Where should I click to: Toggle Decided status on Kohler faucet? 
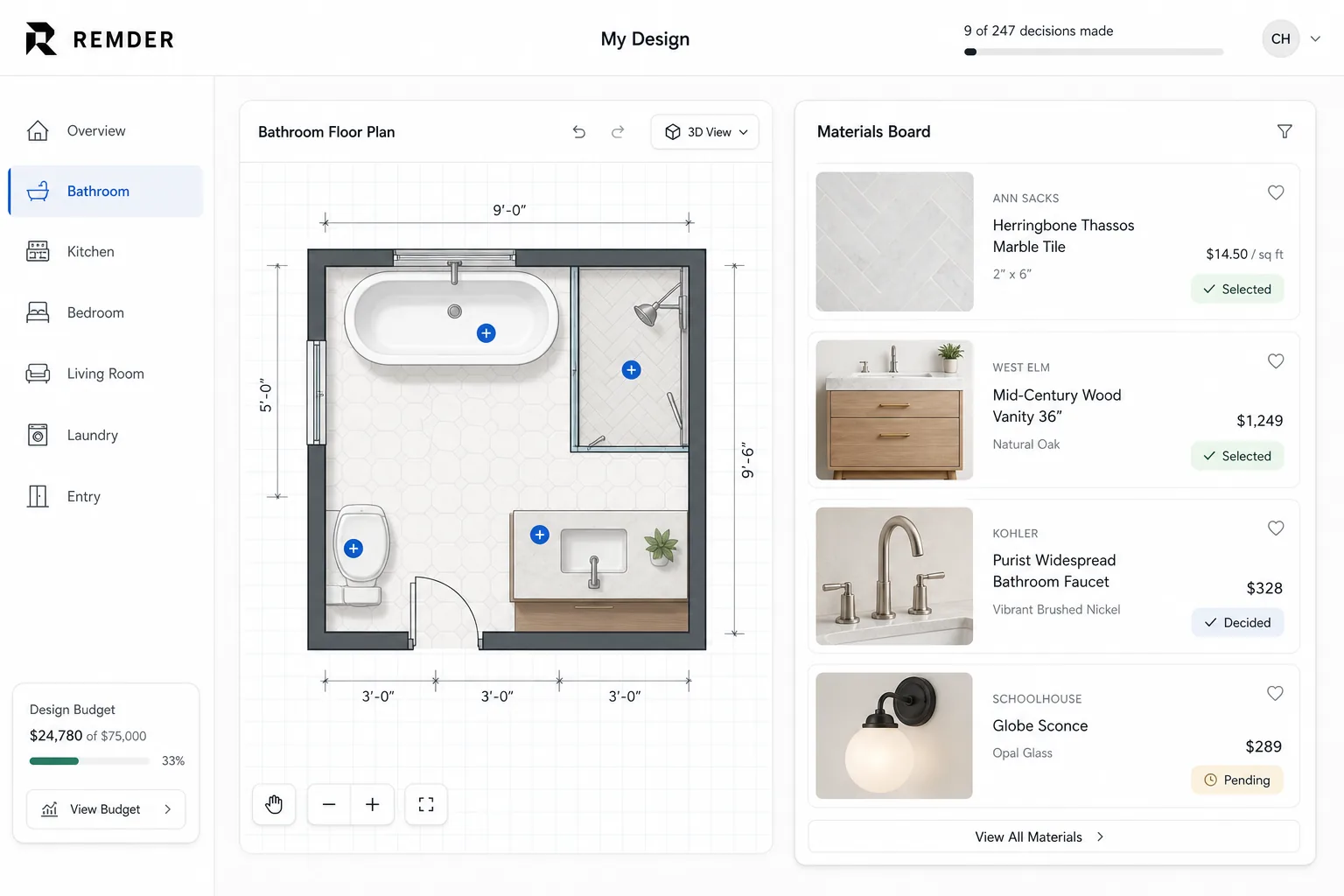point(1237,622)
